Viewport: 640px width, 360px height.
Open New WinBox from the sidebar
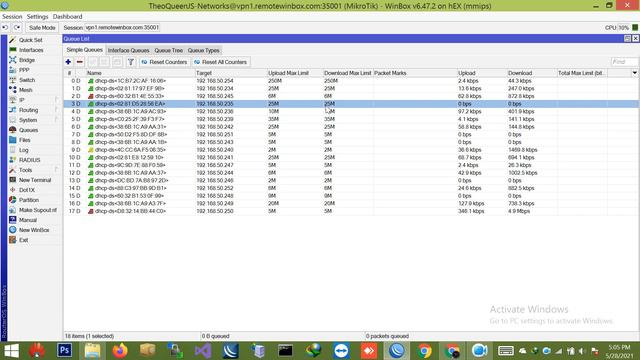pos(34,230)
